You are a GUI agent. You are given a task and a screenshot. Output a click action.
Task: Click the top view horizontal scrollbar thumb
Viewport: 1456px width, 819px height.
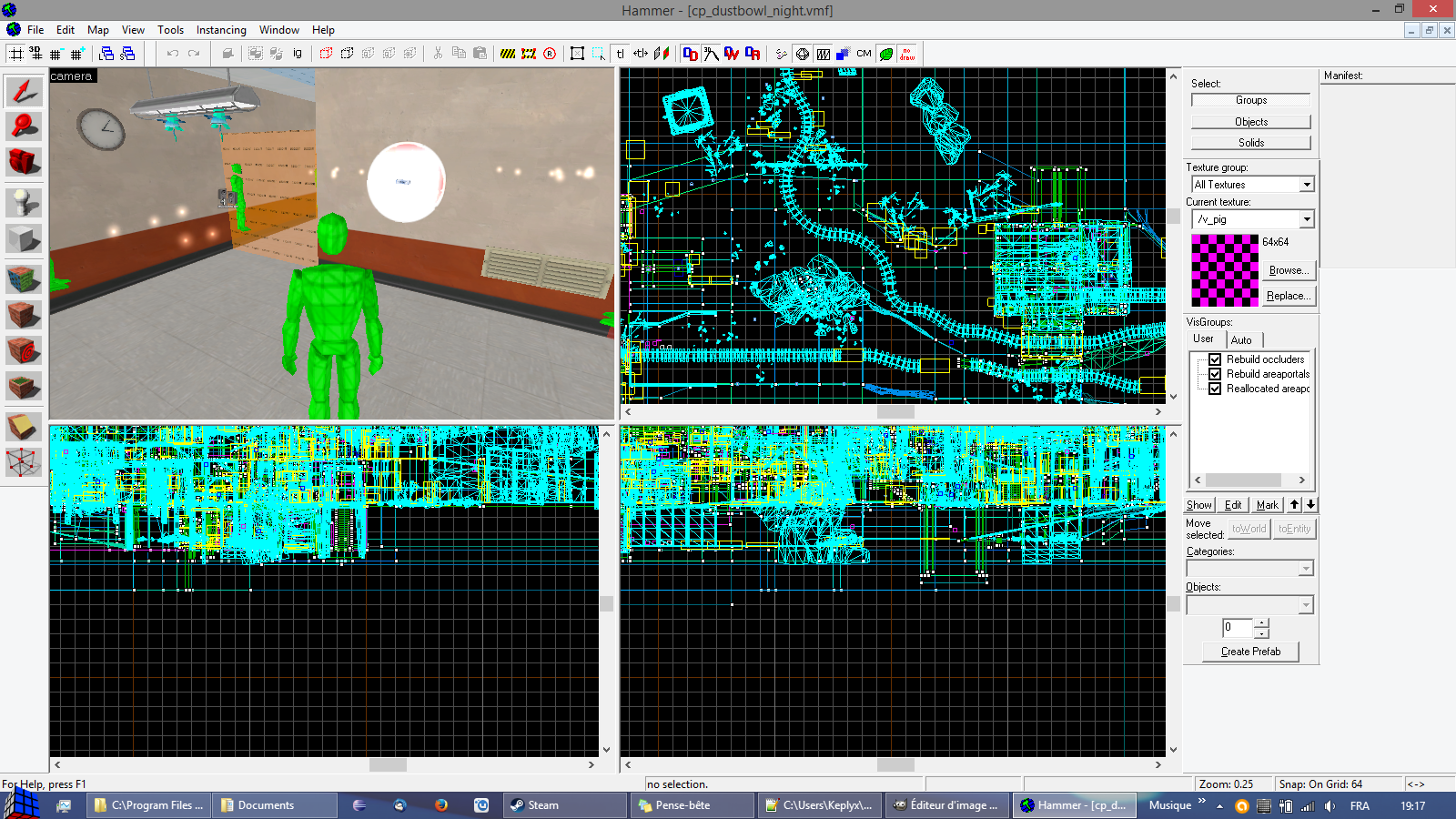click(895, 411)
